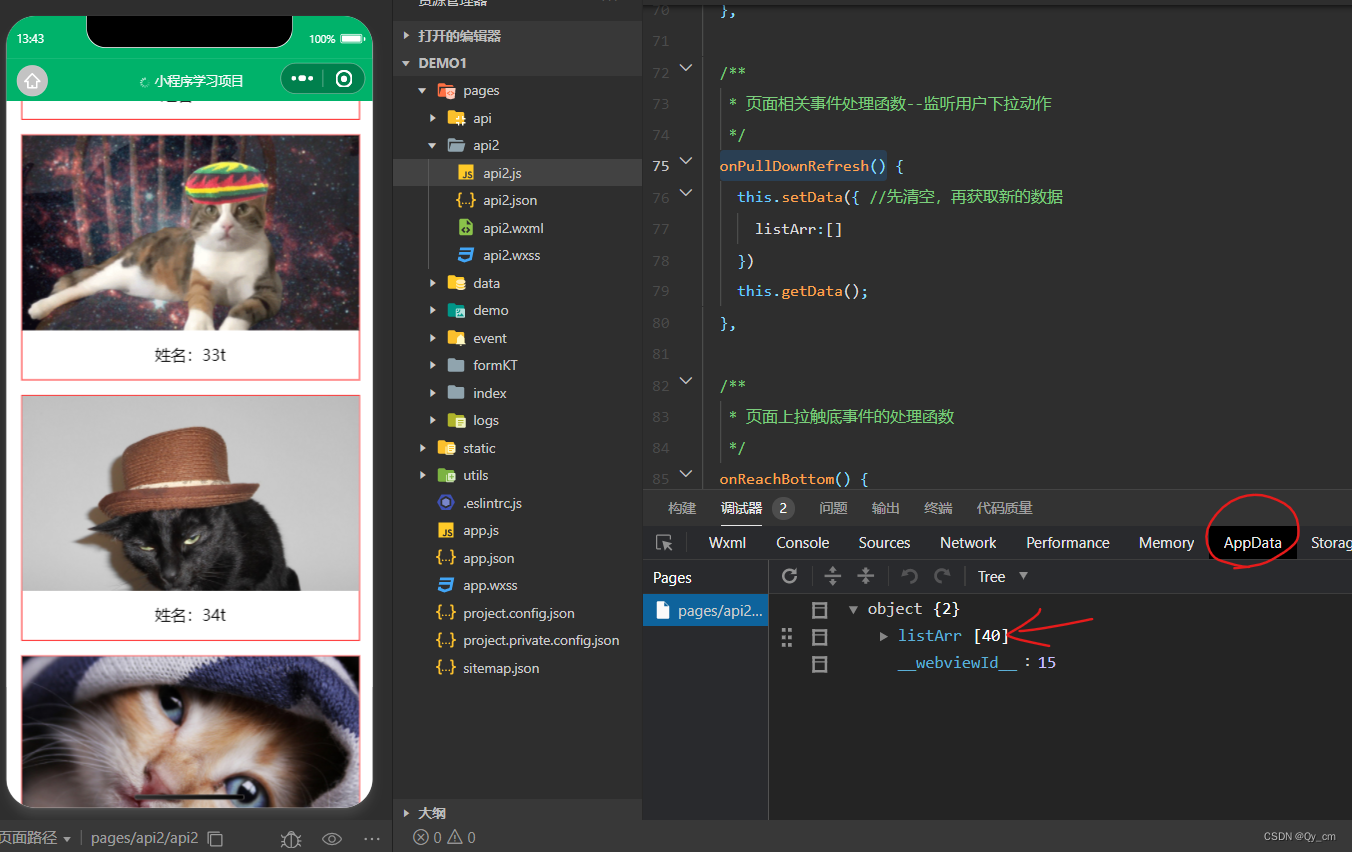Fold code at line 75 onPullDownRefresh
Screen dimensions: 1352x852
685,160
